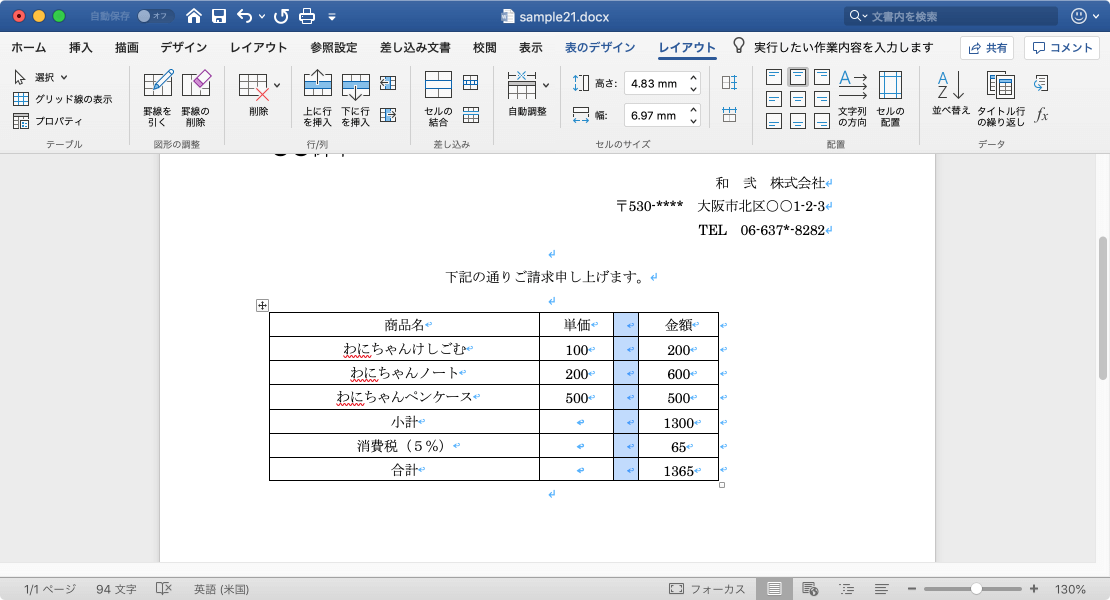Click the zoom in plus button
Viewport: 1110px width, 600px height.
1034,589
